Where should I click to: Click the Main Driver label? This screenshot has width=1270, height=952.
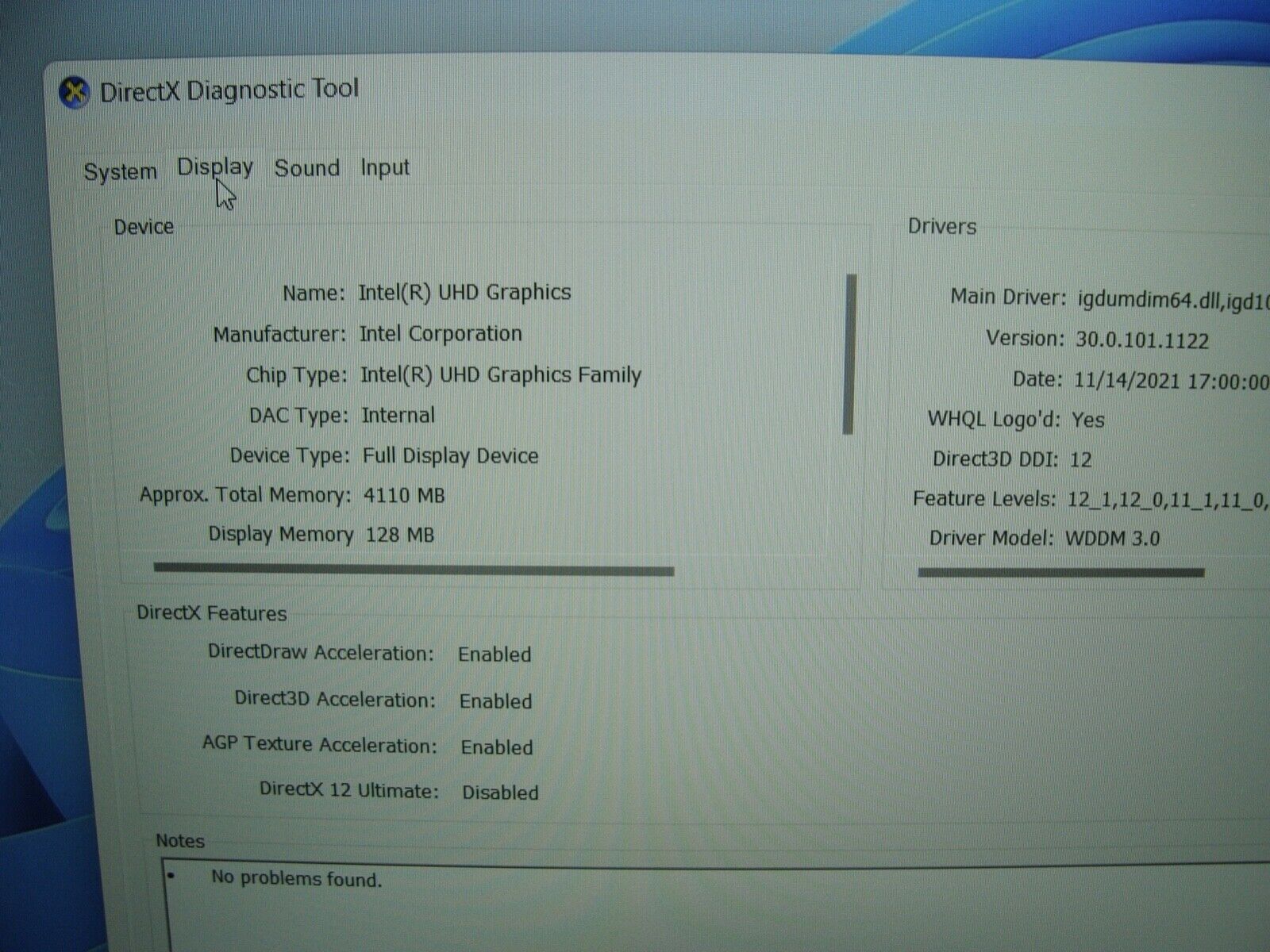[1009, 297]
